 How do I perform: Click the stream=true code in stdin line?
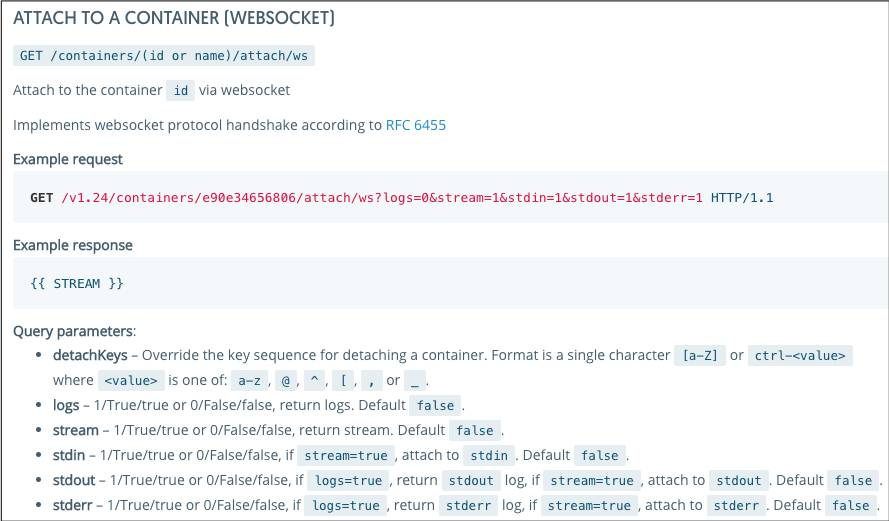pyautogui.click(x=346, y=455)
